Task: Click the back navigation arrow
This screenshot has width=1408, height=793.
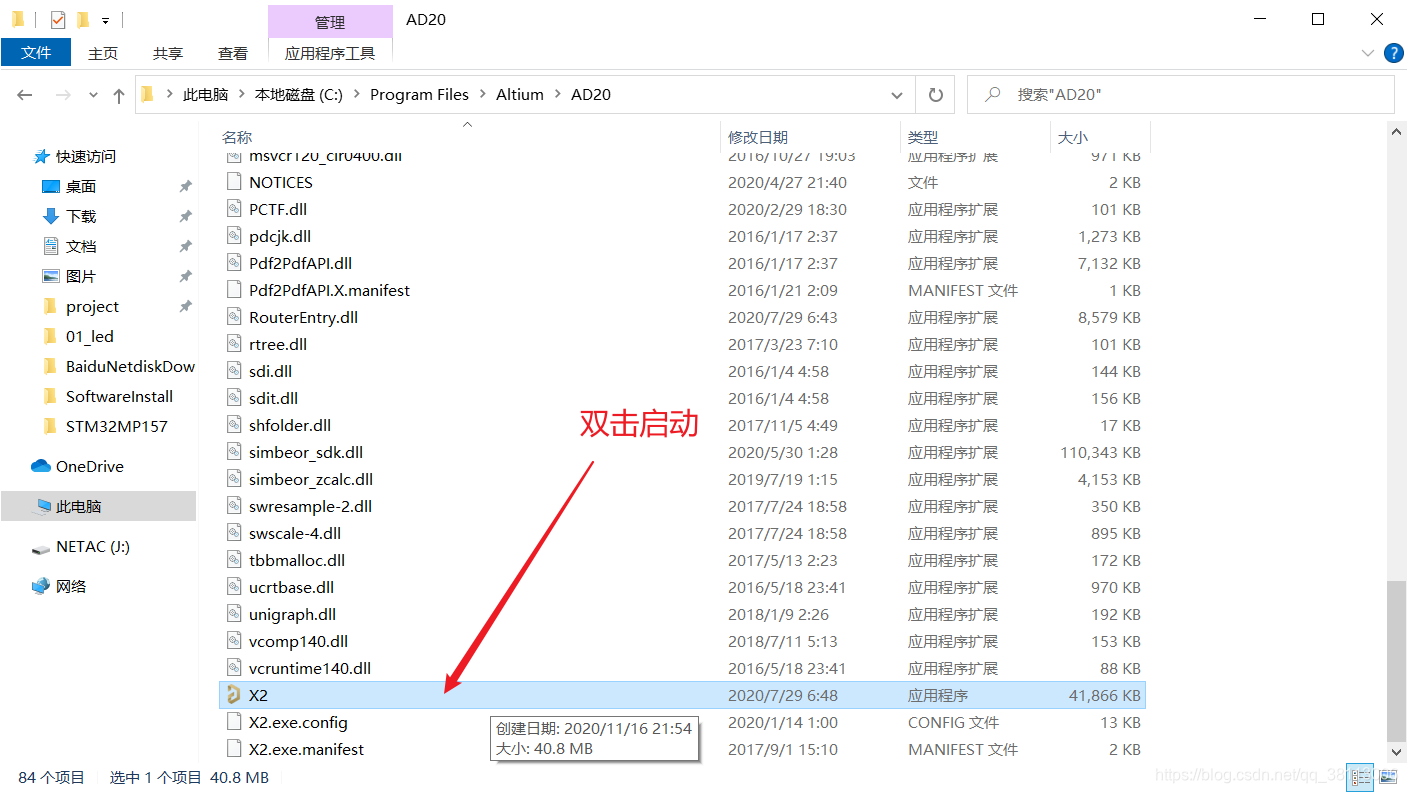Action: 25,94
